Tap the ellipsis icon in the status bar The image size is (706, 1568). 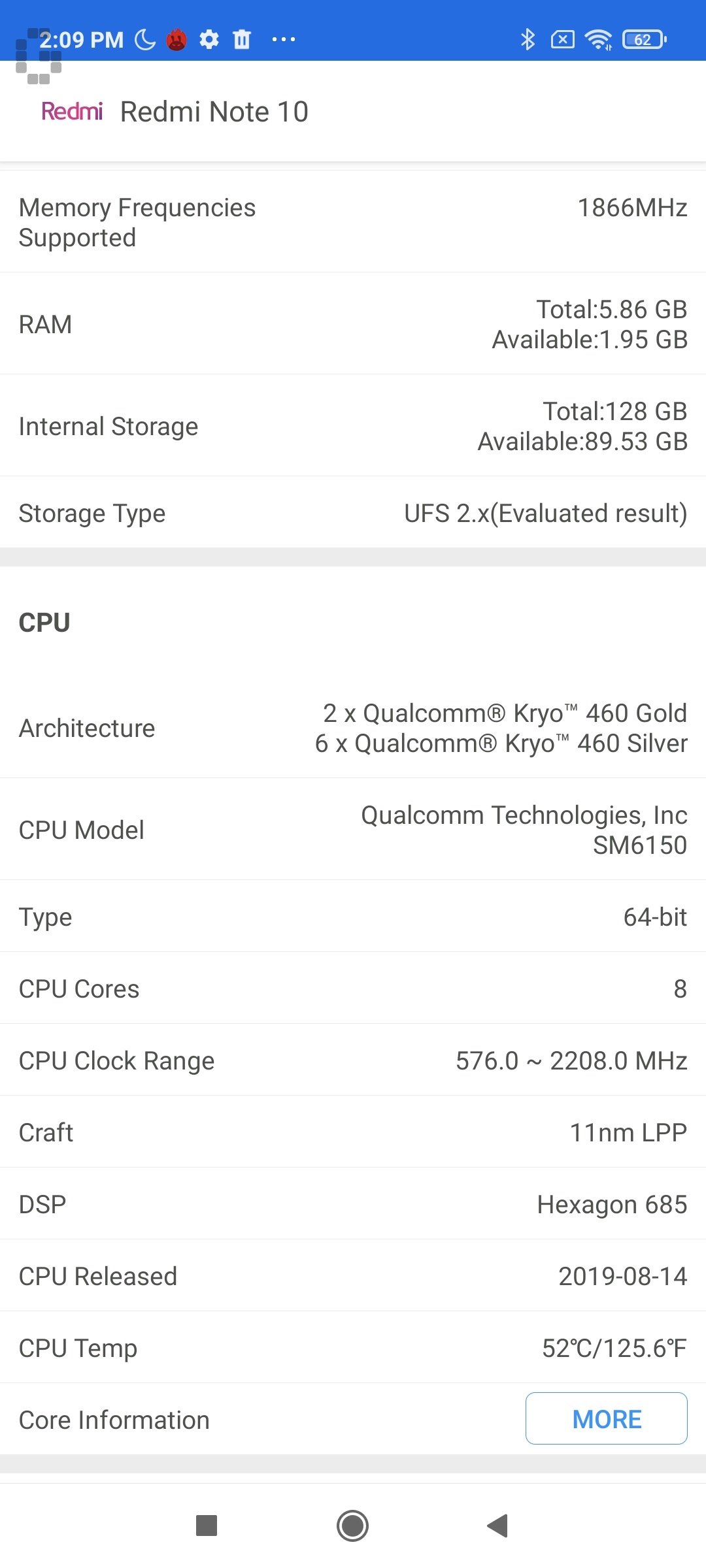283,39
